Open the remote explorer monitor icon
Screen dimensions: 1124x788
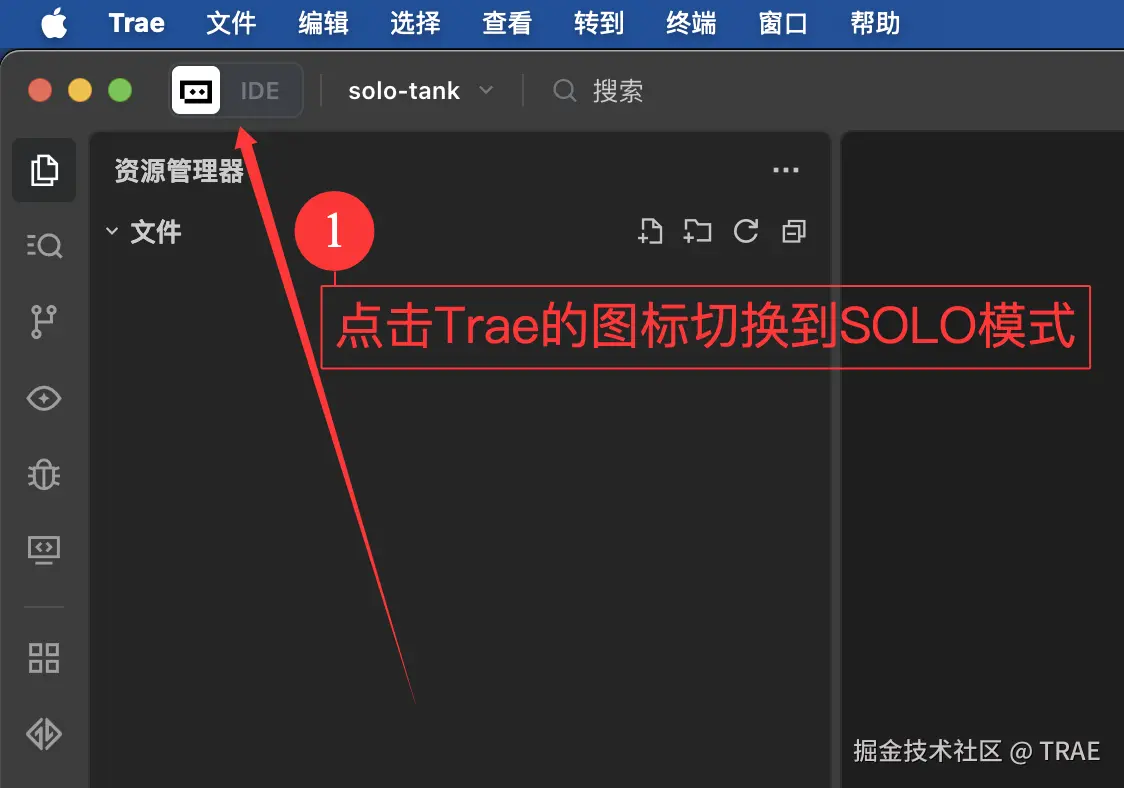pos(44,550)
